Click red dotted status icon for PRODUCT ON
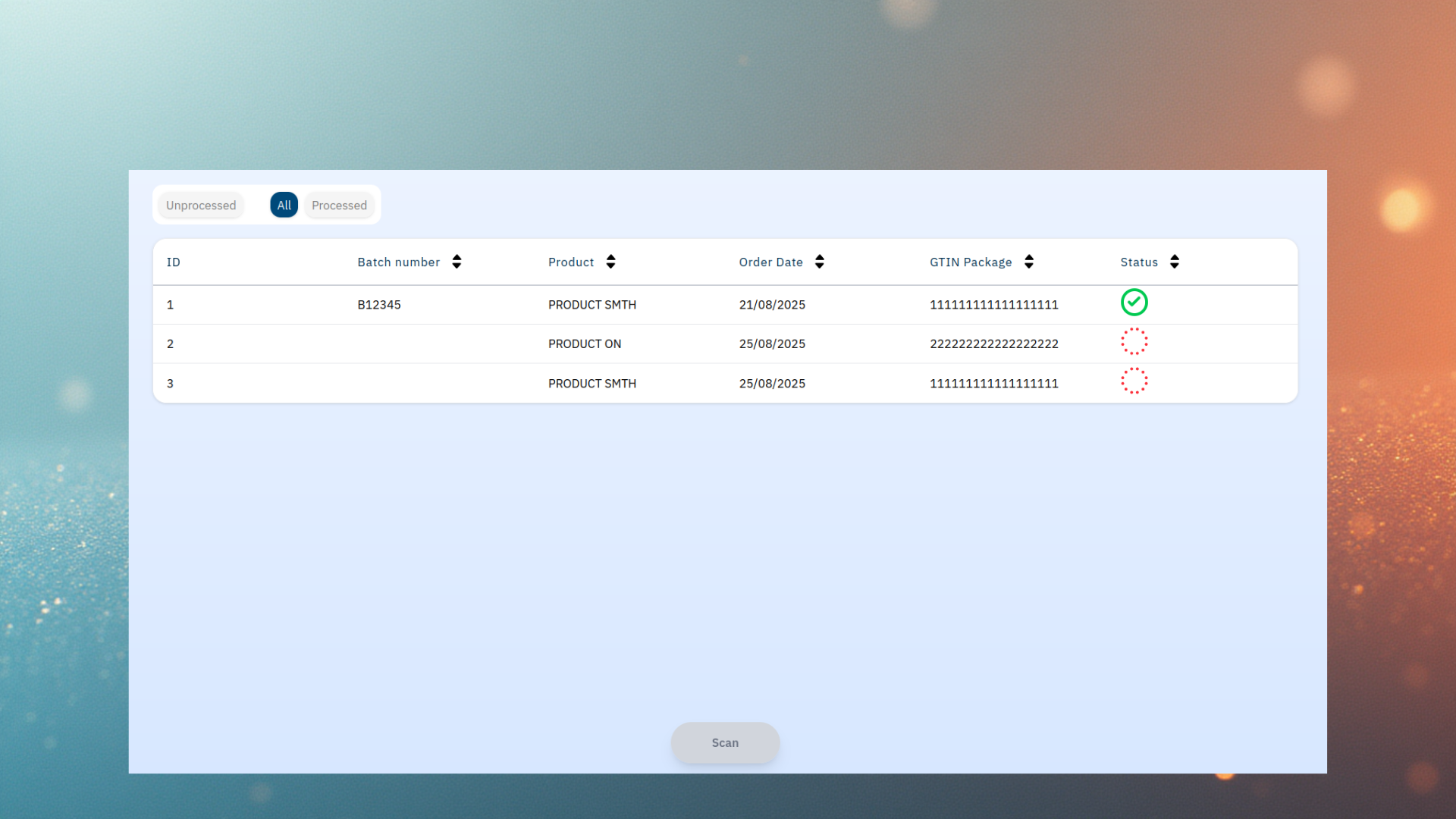 coord(1134,342)
